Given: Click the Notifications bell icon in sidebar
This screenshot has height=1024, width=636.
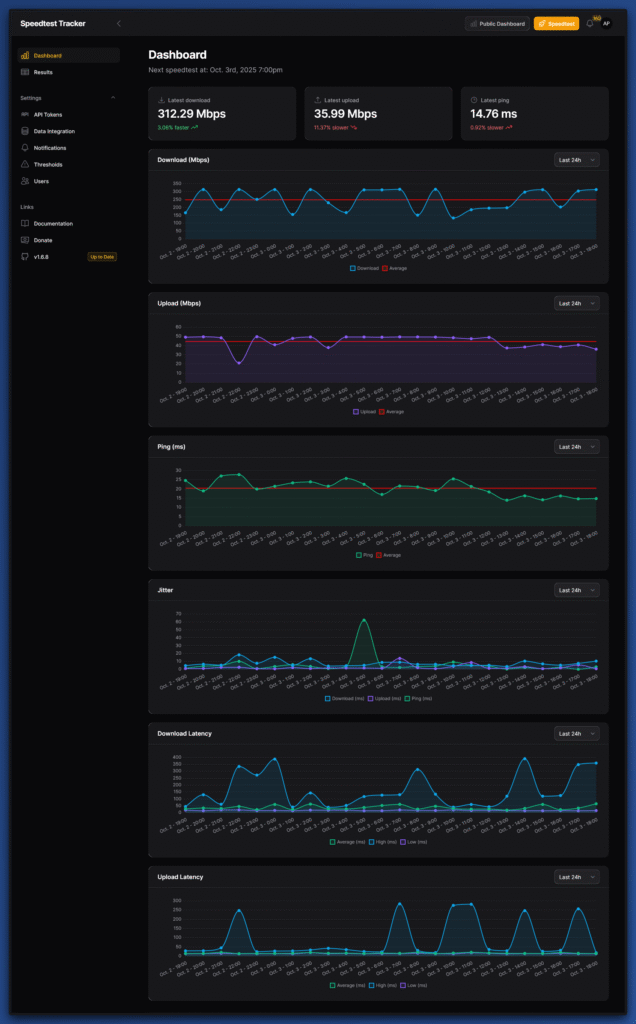Looking at the screenshot, I should 25,148.
